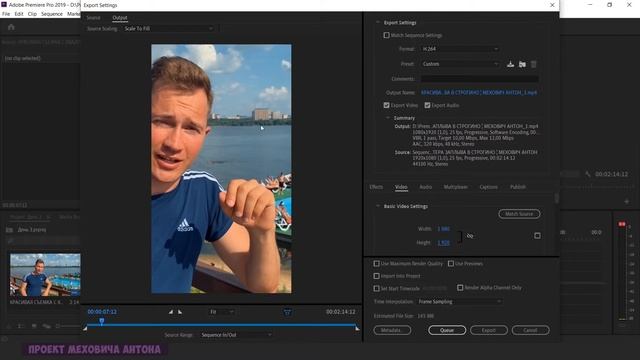Select the Video tab

[401, 187]
